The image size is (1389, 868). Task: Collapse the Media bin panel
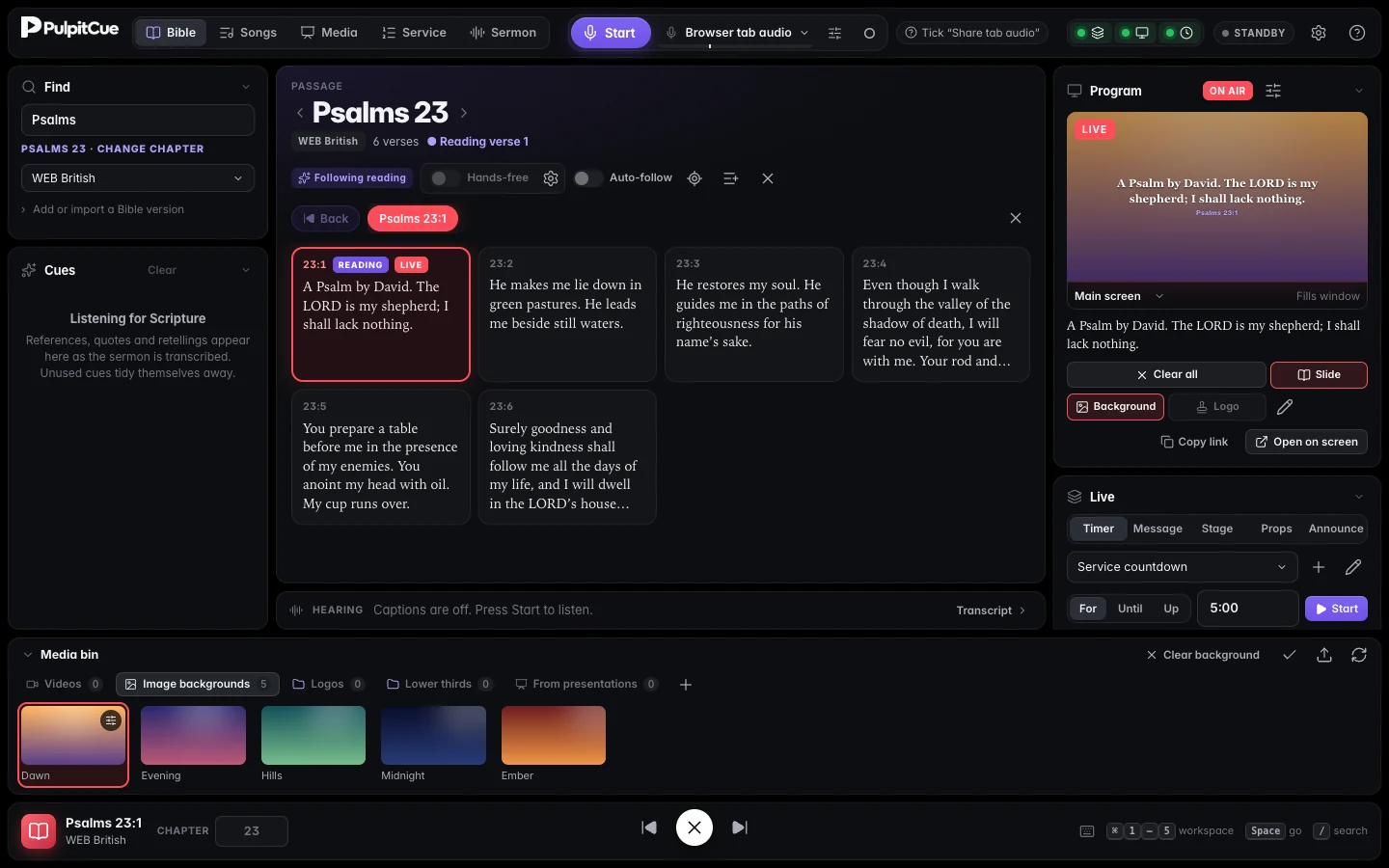click(x=28, y=655)
